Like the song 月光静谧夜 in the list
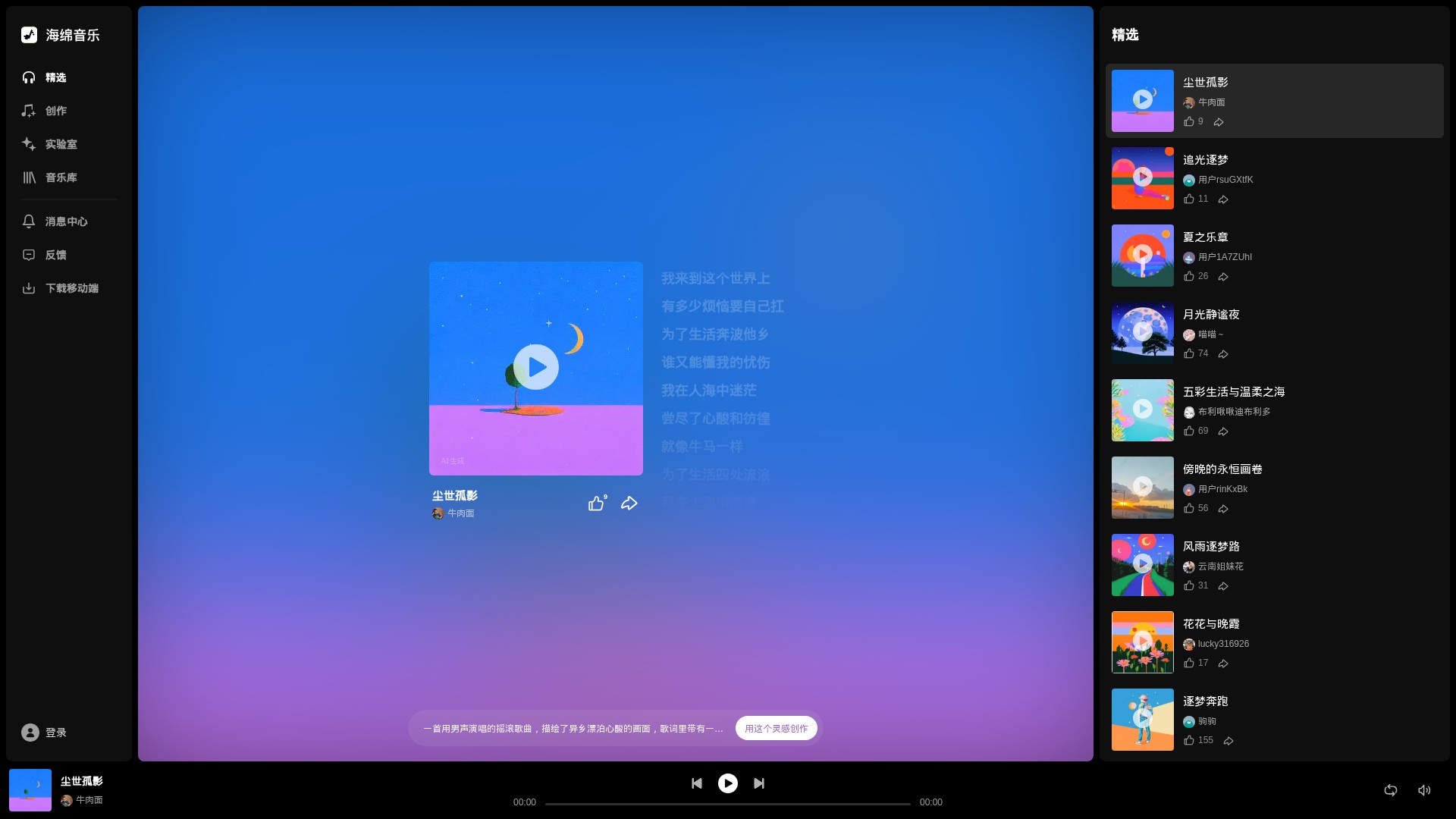Viewport: 1456px width, 819px height. point(1189,354)
